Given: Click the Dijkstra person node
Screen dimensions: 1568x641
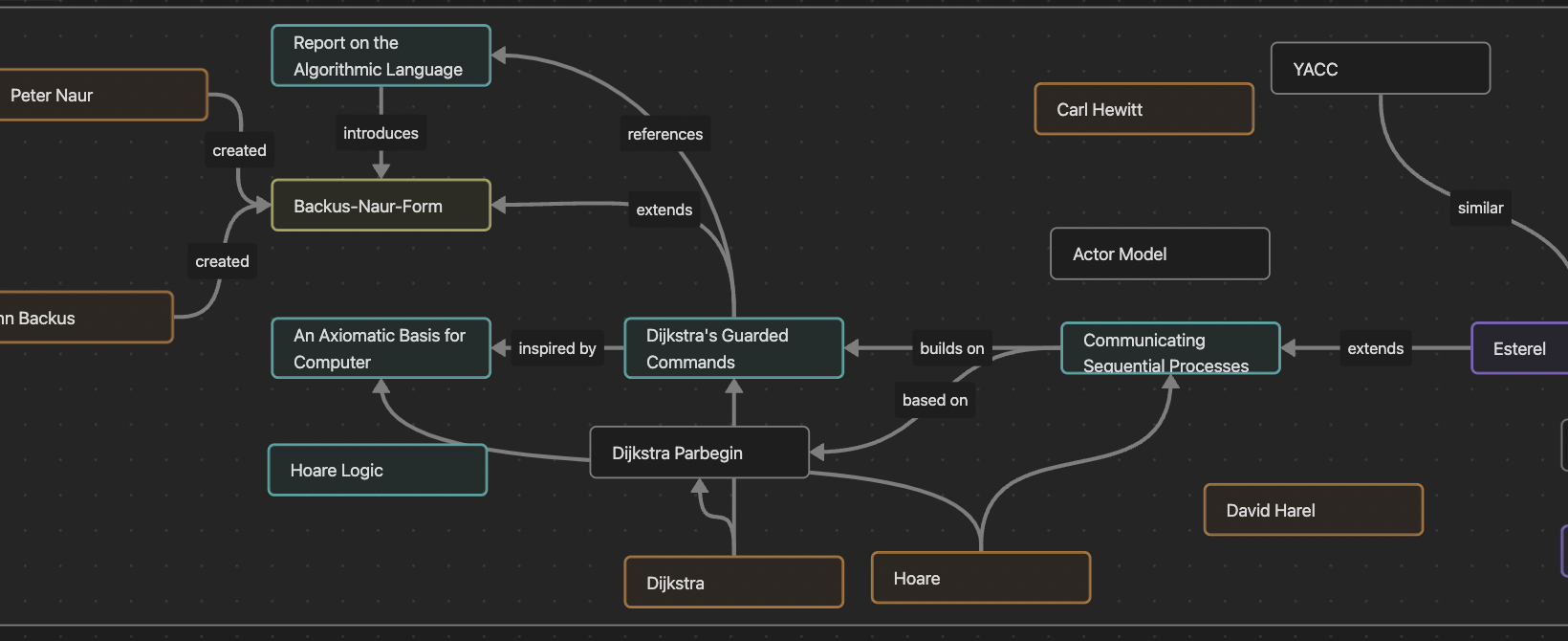Looking at the screenshot, I should click(733, 583).
